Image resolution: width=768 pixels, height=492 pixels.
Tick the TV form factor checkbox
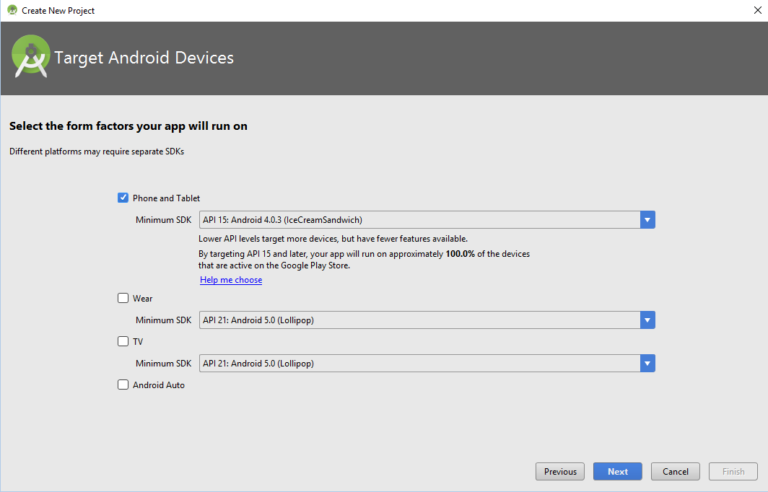tap(123, 341)
